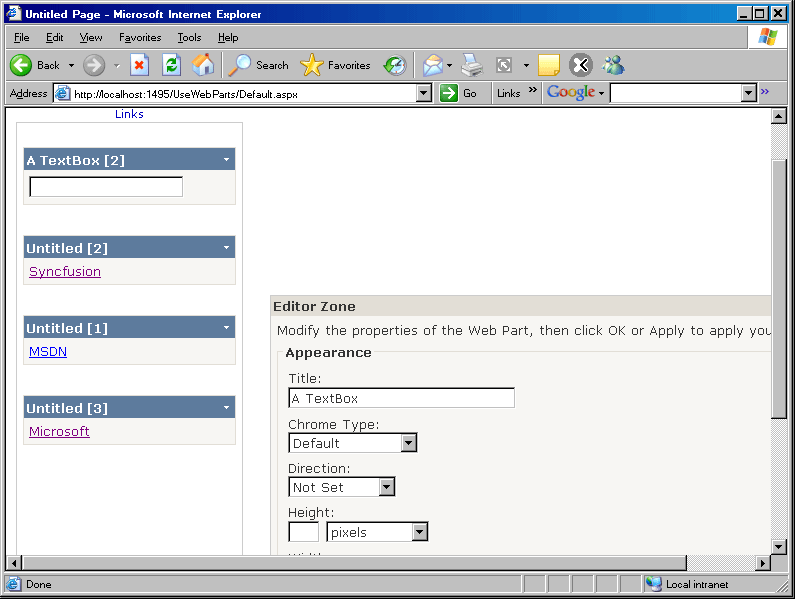This screenshot has height=599, width=795.
Task: Go to the Home page icon
Action: click(203, 65)
